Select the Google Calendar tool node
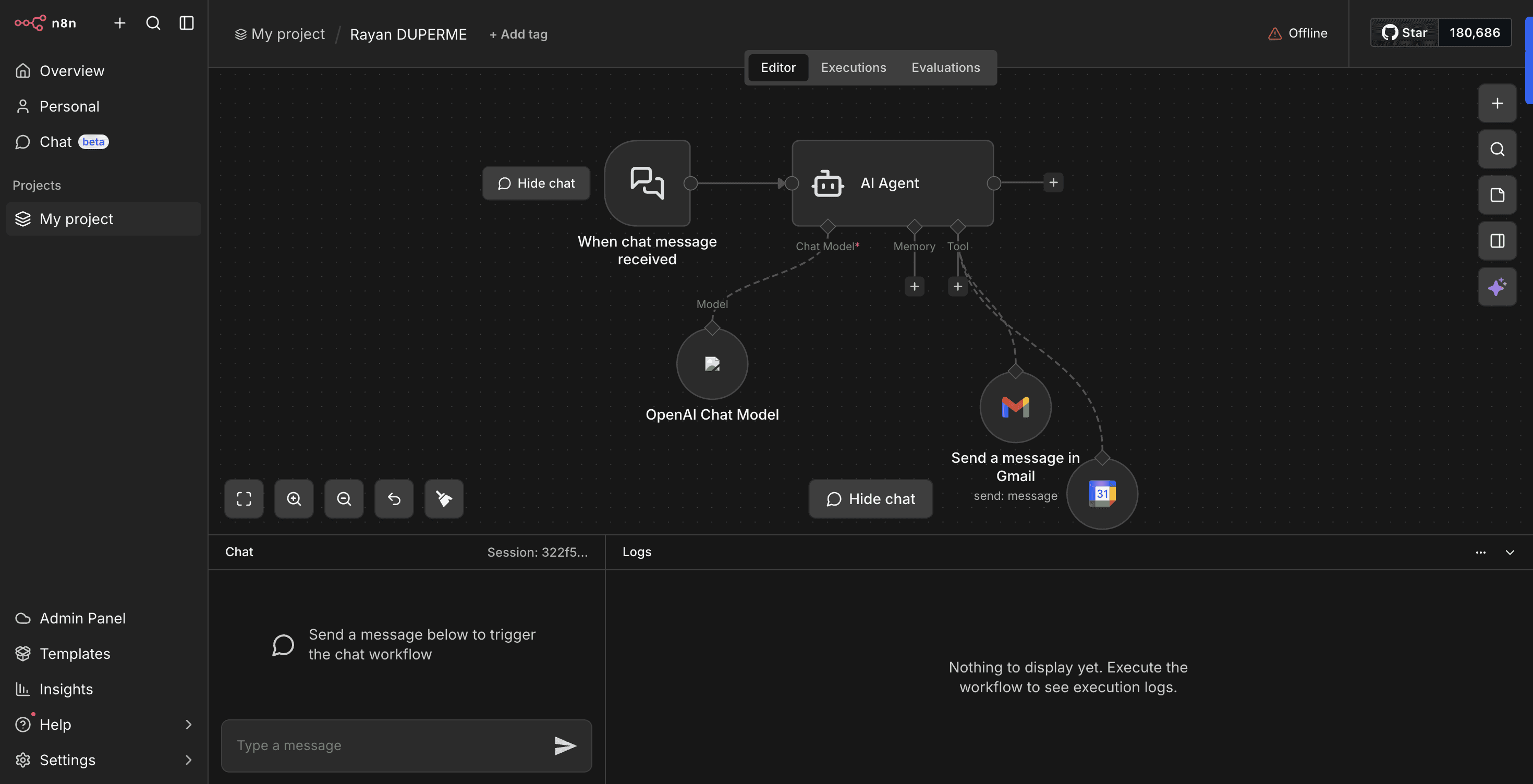The image size is (1533, 784). [x=1102, y=494]
